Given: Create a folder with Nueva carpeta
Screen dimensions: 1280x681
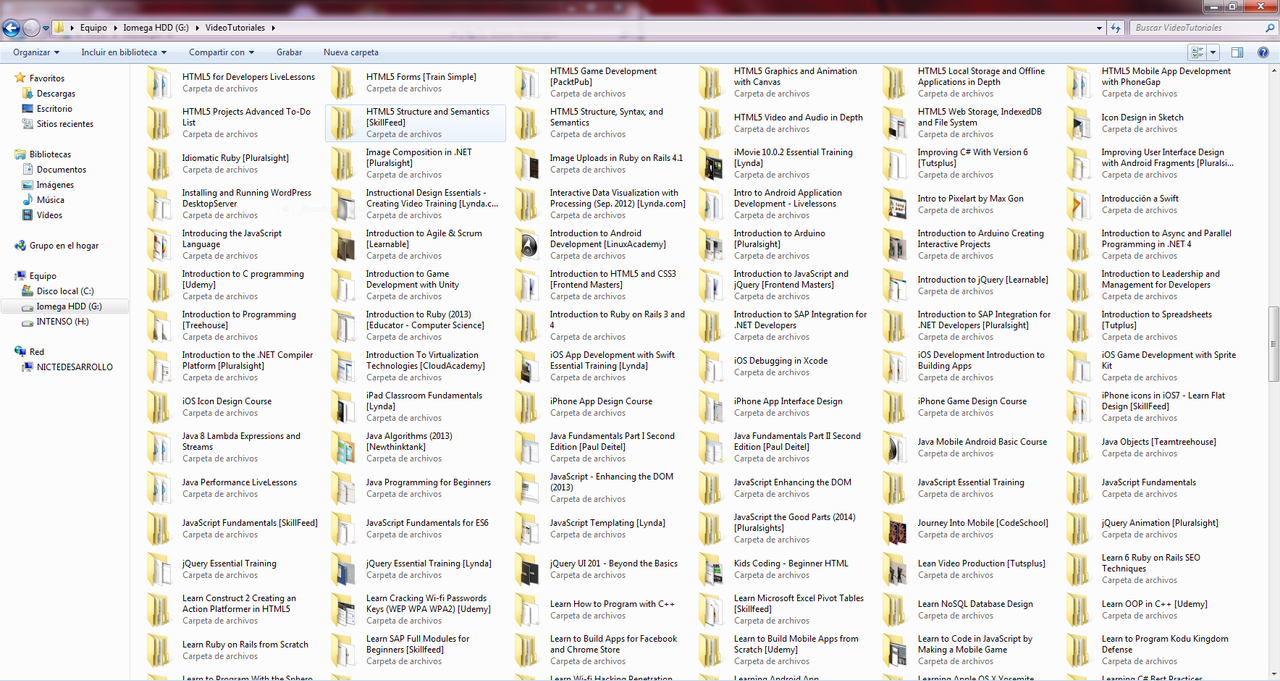Looking at the screenshot, I should (x=351, y=52).
